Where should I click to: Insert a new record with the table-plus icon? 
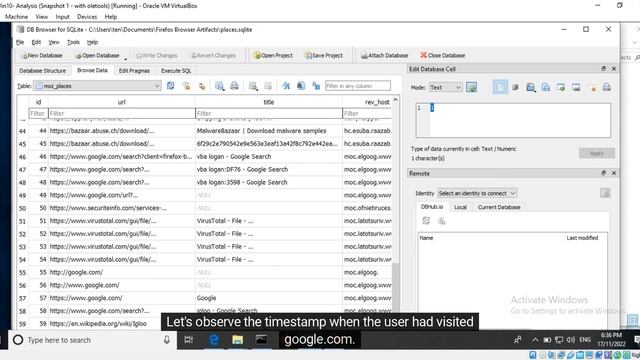[x=253, y=86]
